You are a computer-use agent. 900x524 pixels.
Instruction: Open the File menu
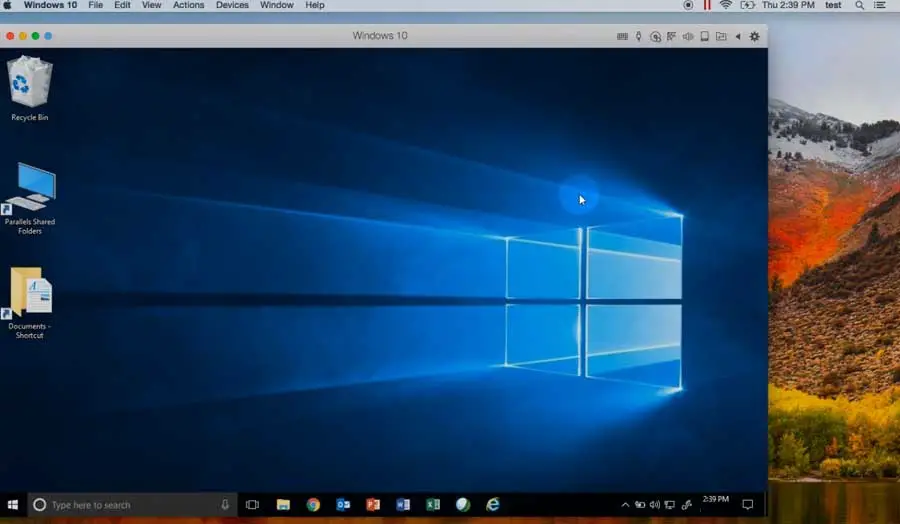(x=95, y=5)
